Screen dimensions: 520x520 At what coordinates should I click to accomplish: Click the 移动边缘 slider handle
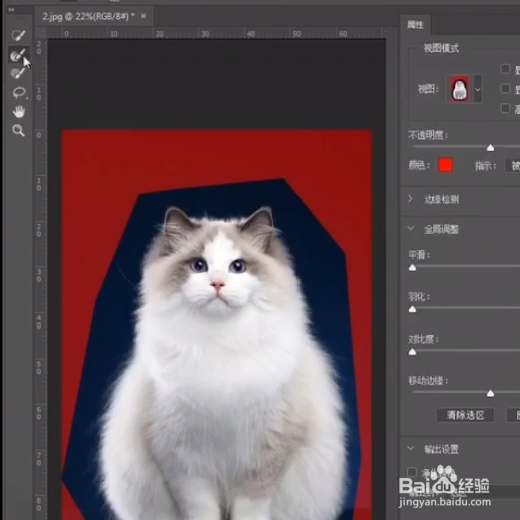[490, 394]
